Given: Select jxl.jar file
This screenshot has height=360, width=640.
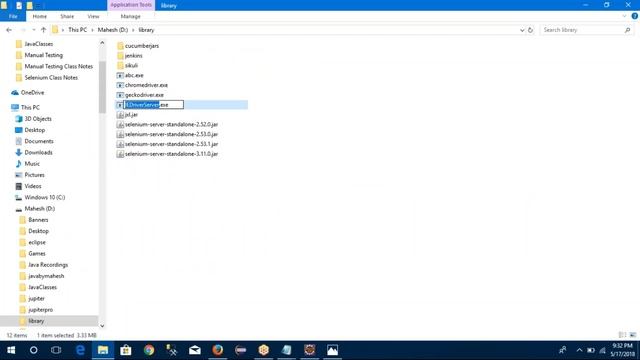Looking at the screenshot, I should [x=131, y=115].
